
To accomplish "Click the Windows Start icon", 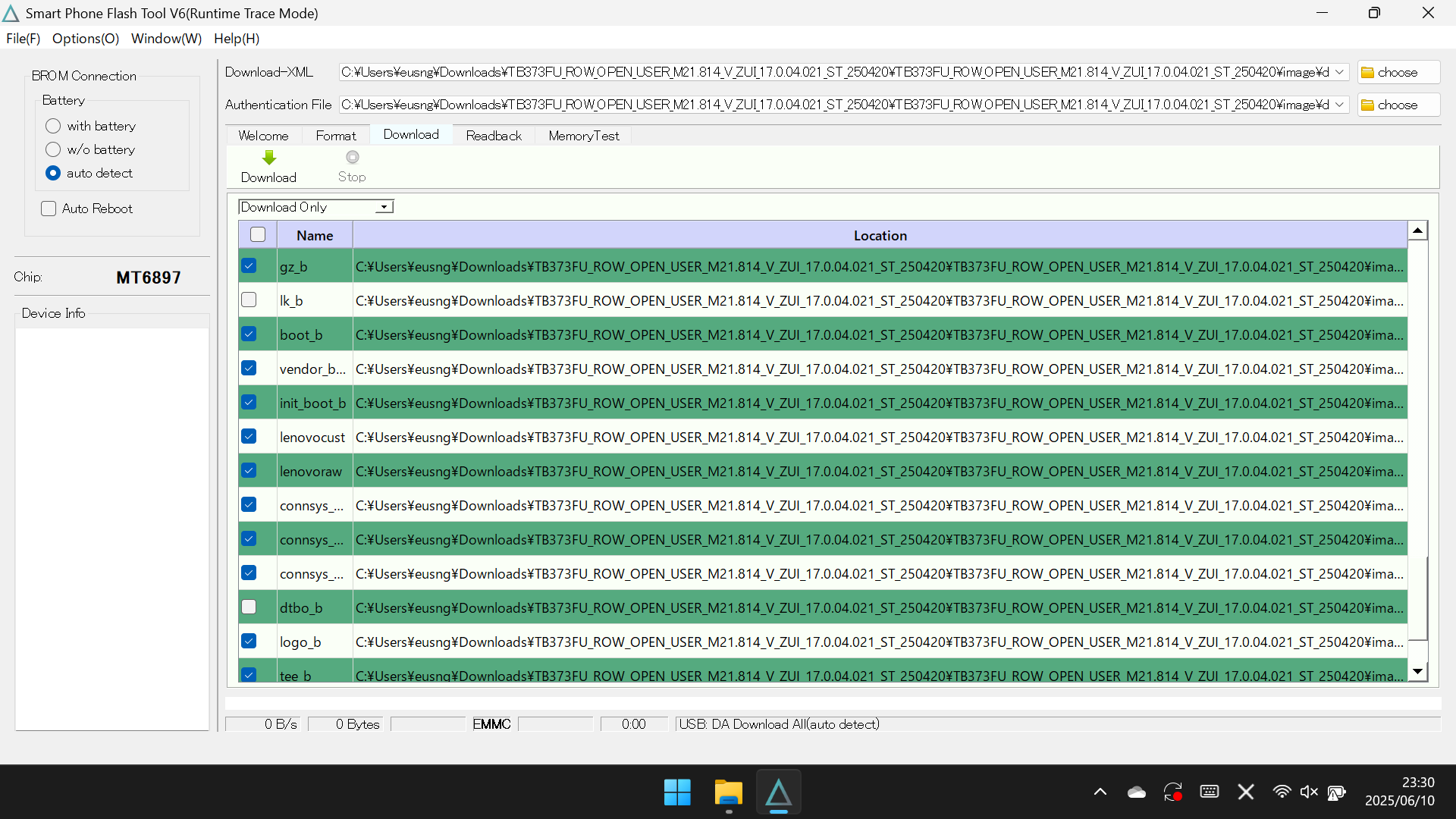I will coord(677,792).
